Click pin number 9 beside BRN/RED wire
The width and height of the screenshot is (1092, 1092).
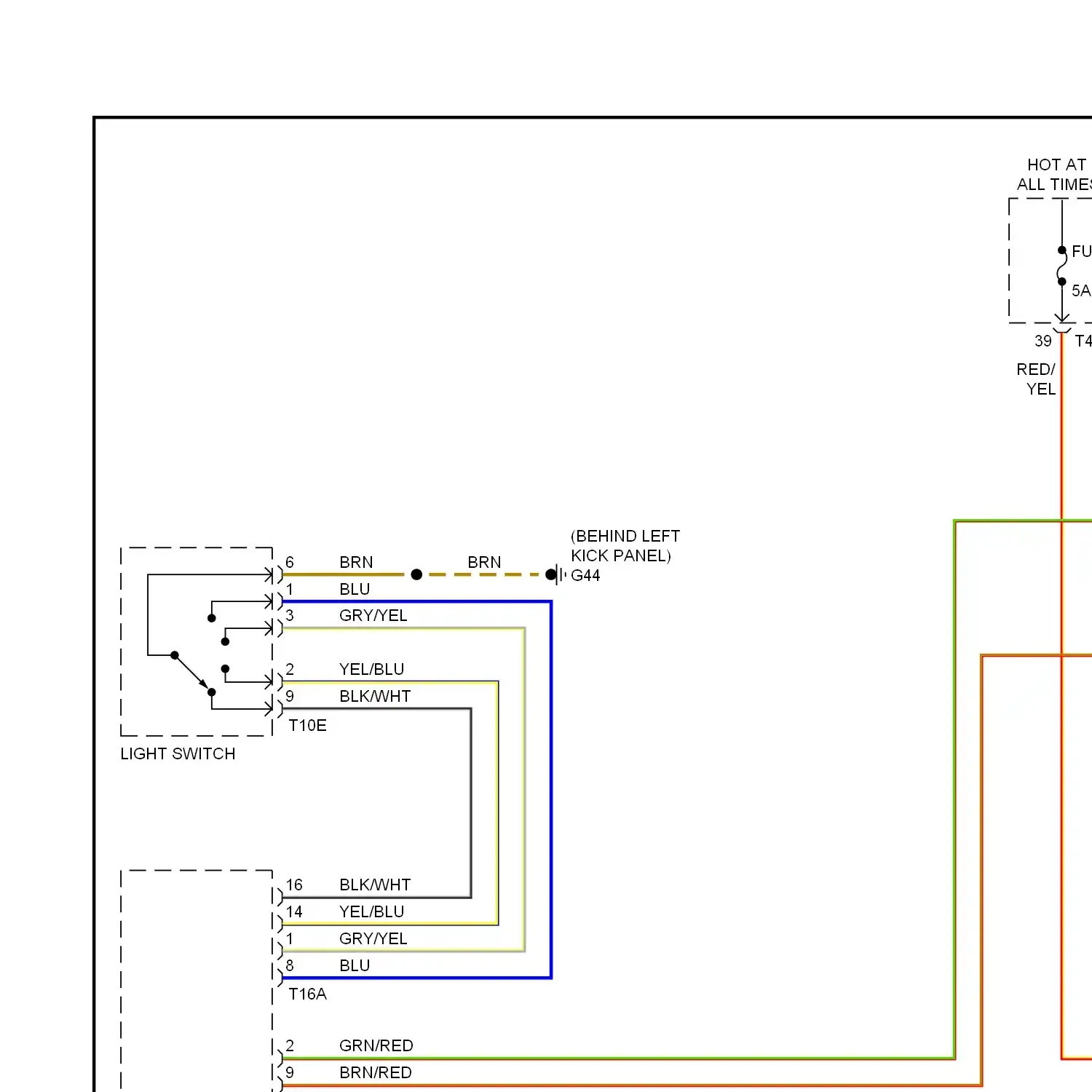coord(290,1072)
